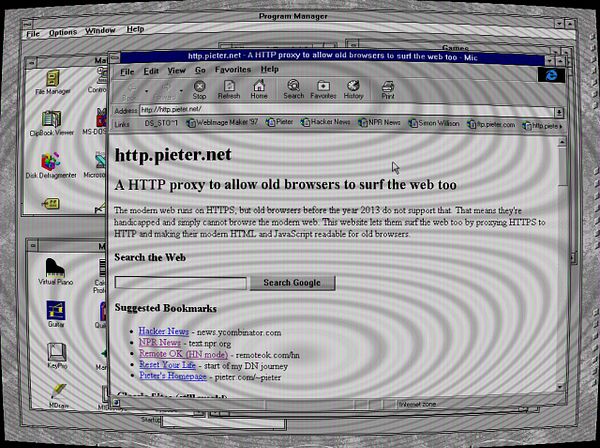Image resolution: width=600 pixels, height=448 pixels.
Task: Open Main group window control menu box
Action: (x=32, y=62)
